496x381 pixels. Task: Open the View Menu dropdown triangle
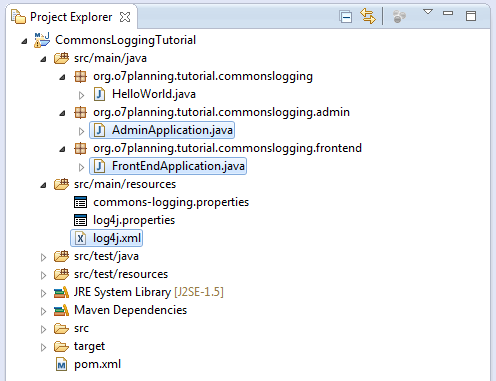coord(428,12)
